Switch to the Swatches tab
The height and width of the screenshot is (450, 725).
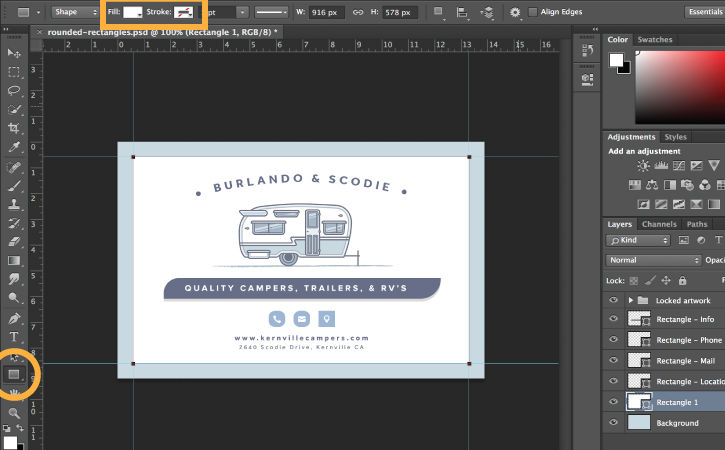click(655, 40)
